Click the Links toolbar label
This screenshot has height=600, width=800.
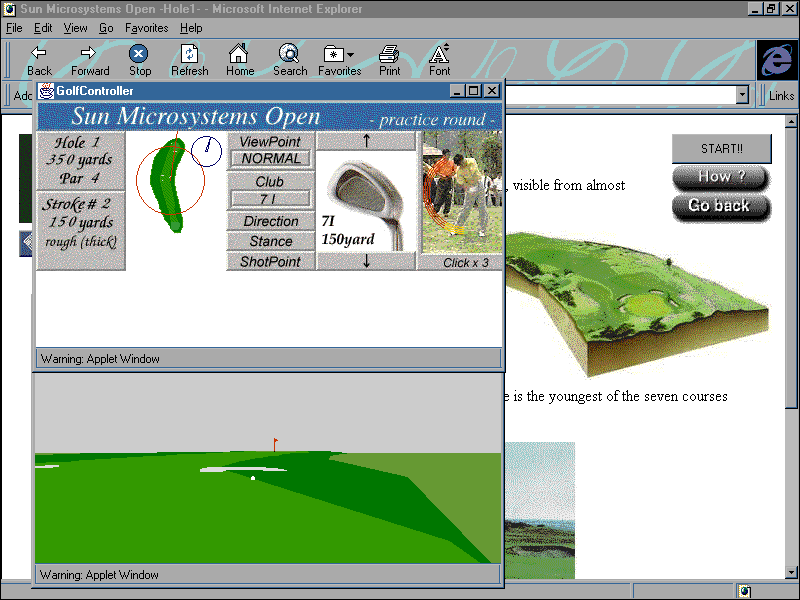click(781, 96)
